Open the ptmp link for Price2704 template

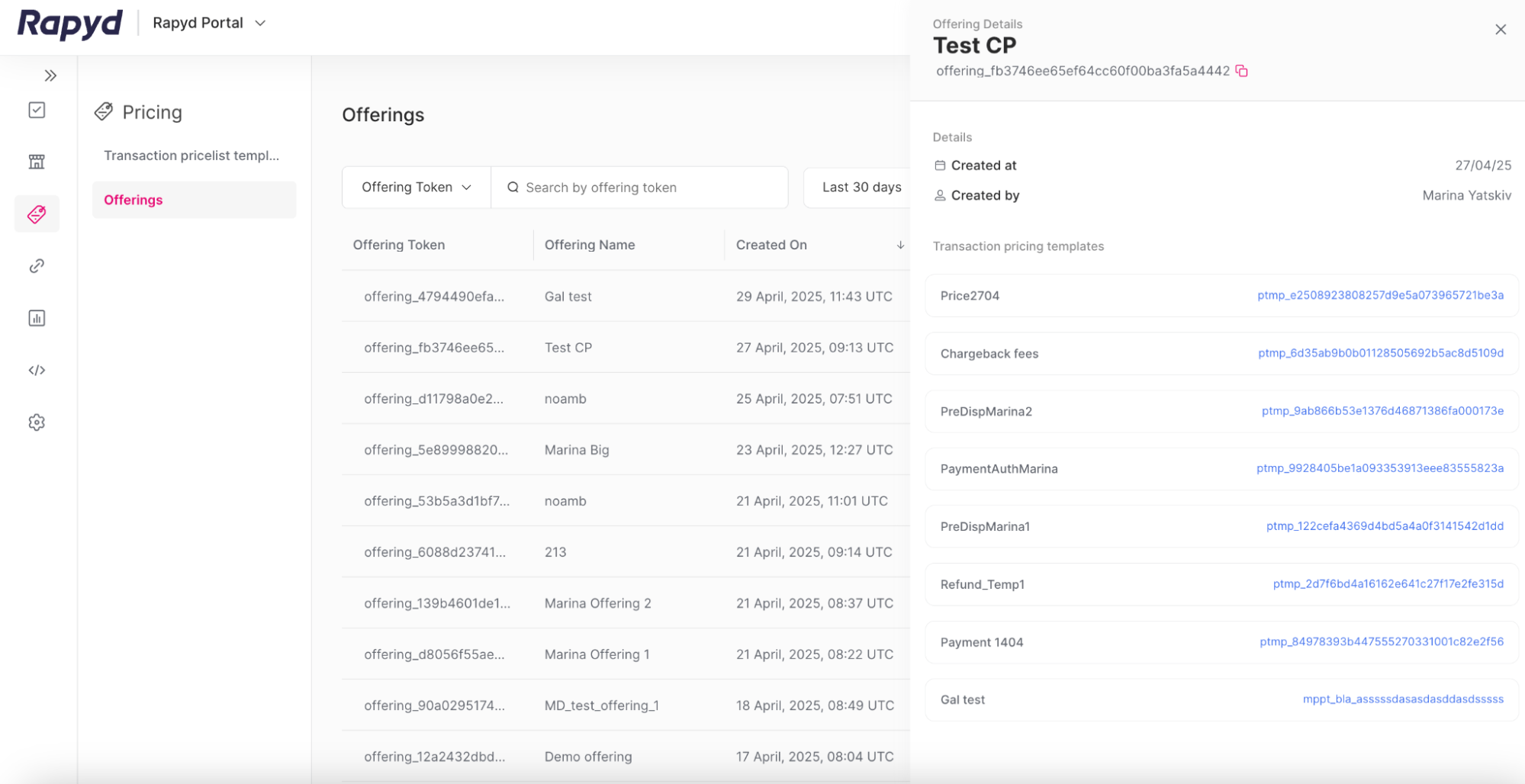tap(1381, 295)
